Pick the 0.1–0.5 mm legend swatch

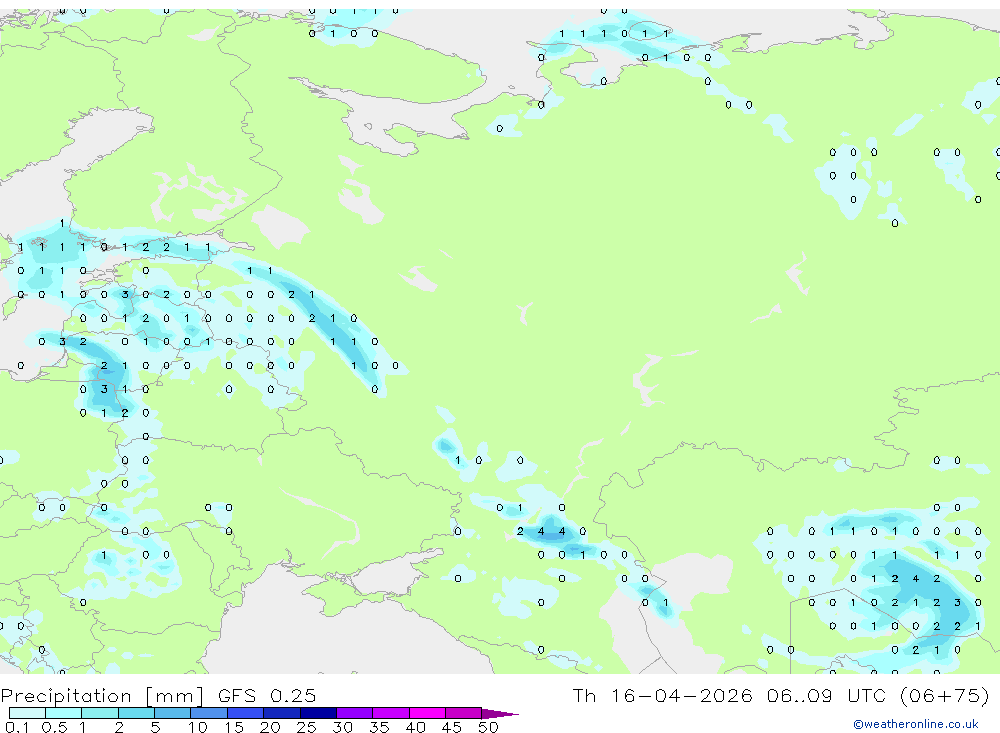[x=27, y=713]
